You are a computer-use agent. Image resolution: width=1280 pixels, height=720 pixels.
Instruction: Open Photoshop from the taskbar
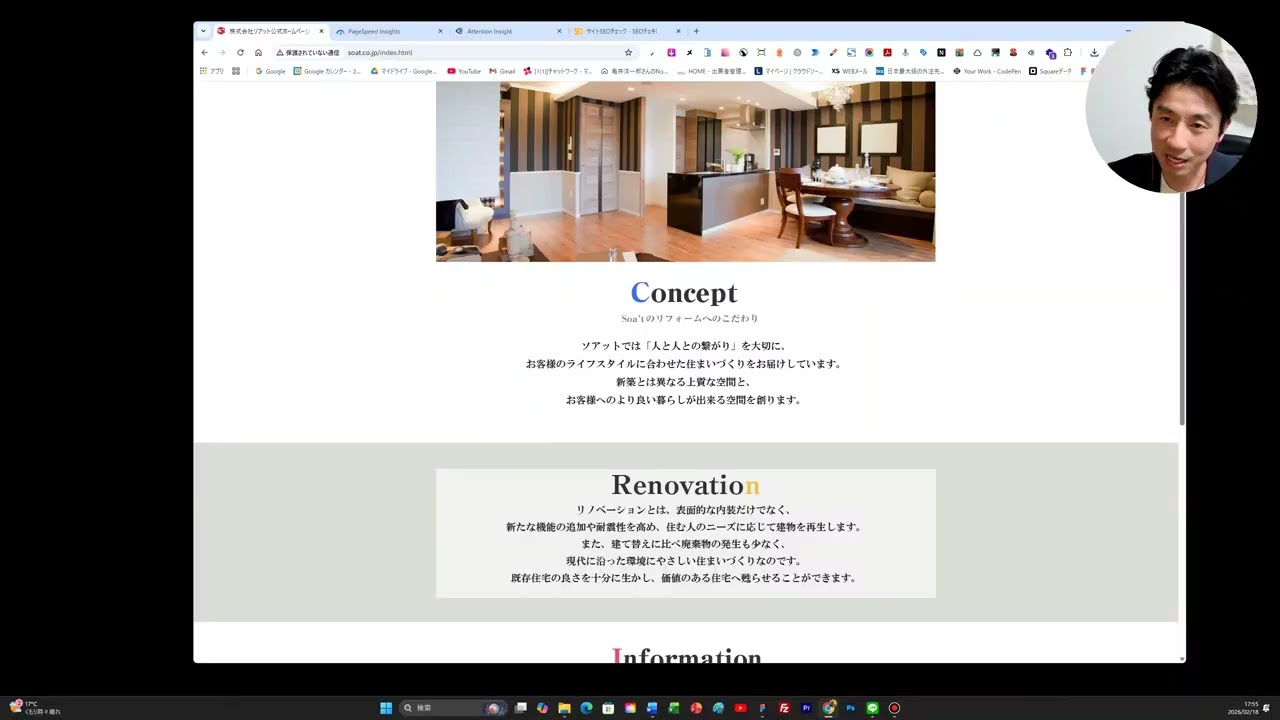(850, 708)
